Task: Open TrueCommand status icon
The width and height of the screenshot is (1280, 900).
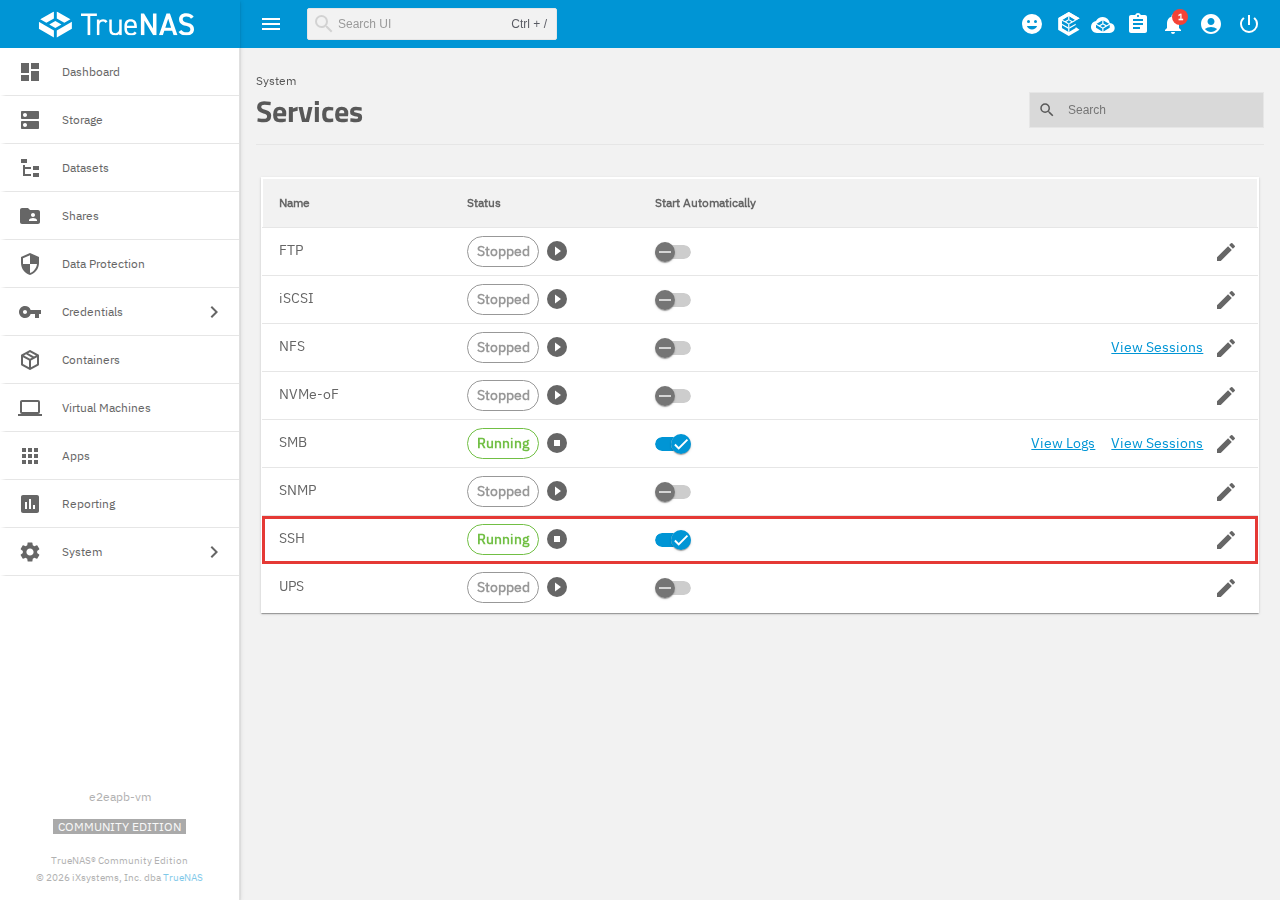Action: coord(1068,24)
